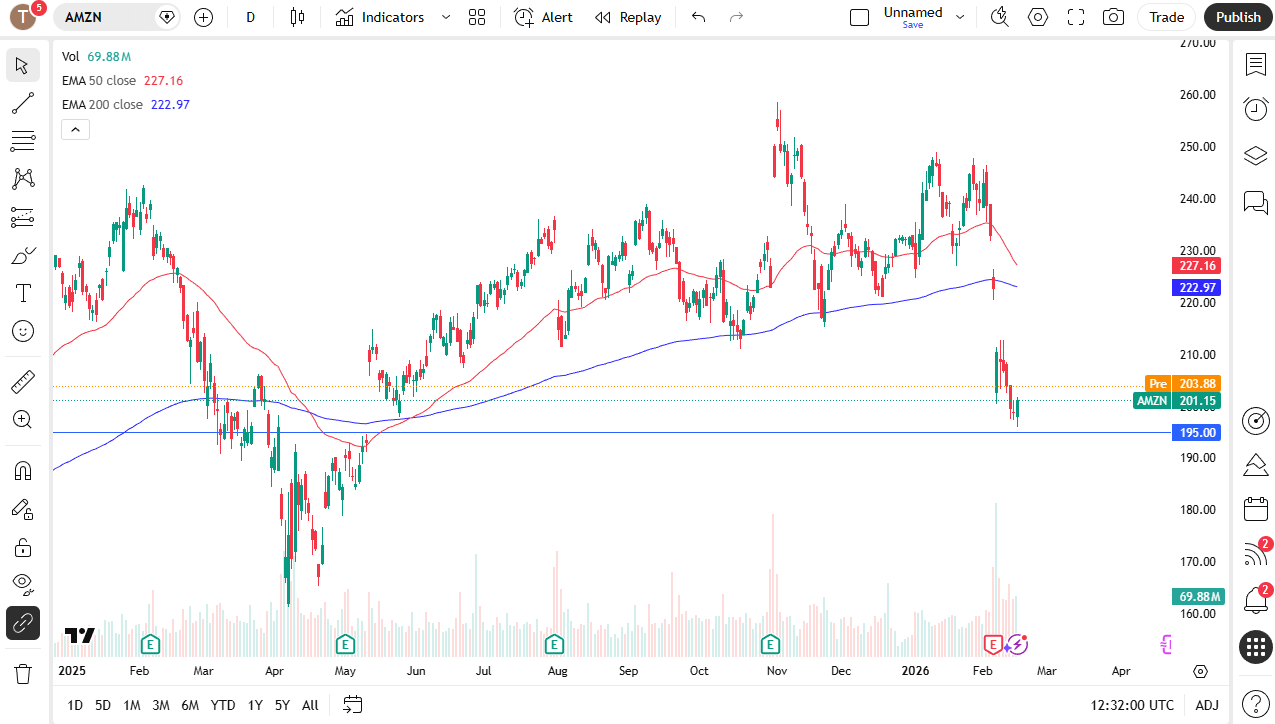1275x724 pixels.
Task: Open the emoji icons tool
Action: [x=23, y=331]
